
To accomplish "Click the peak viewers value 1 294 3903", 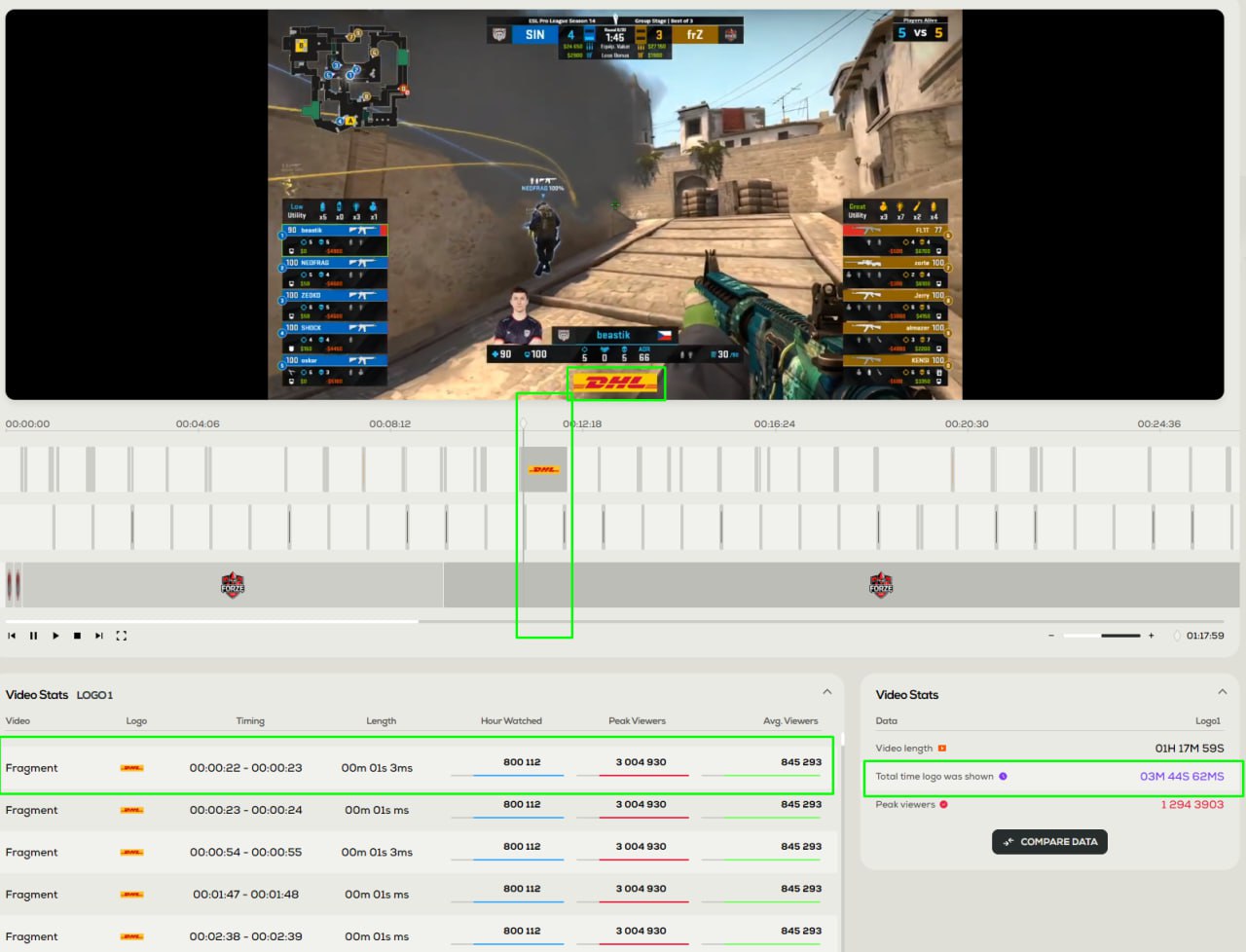I will pos(1192,805).
